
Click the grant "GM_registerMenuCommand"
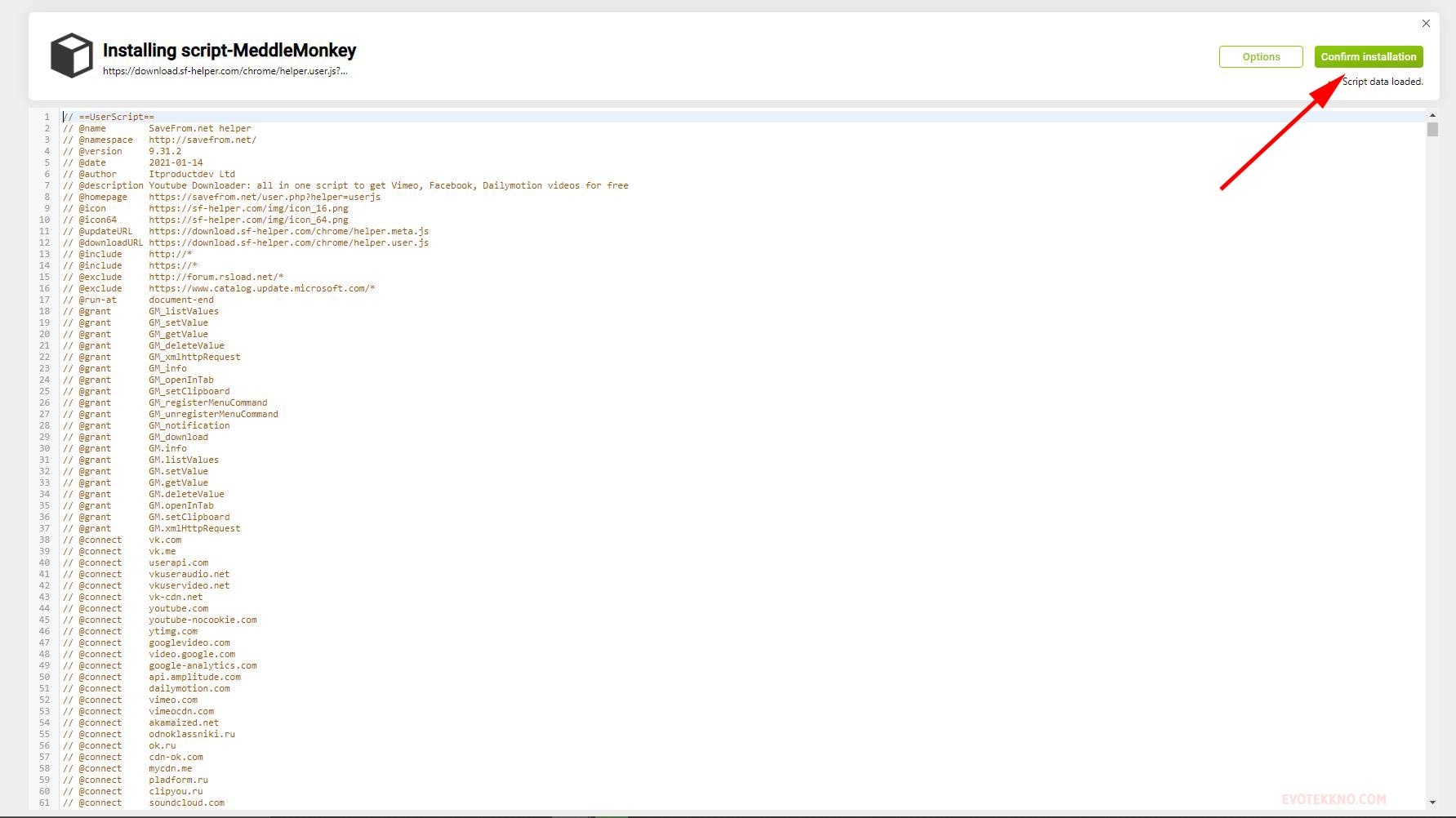pyautogui.click(x=208, y=402)
